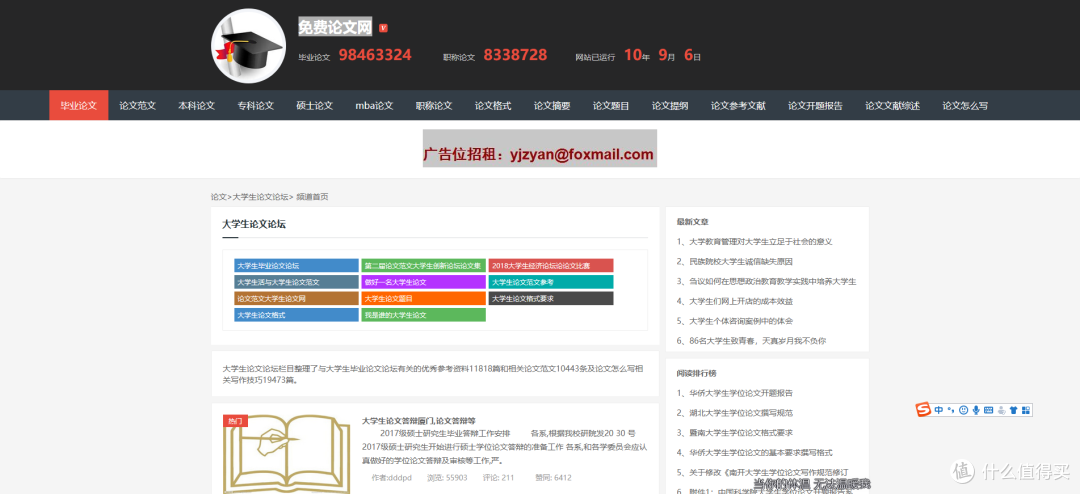This screenshot has width=1080, height=494.
Task: Open the green 我是谁的大学生论文 tag
Action: (424, 315)
